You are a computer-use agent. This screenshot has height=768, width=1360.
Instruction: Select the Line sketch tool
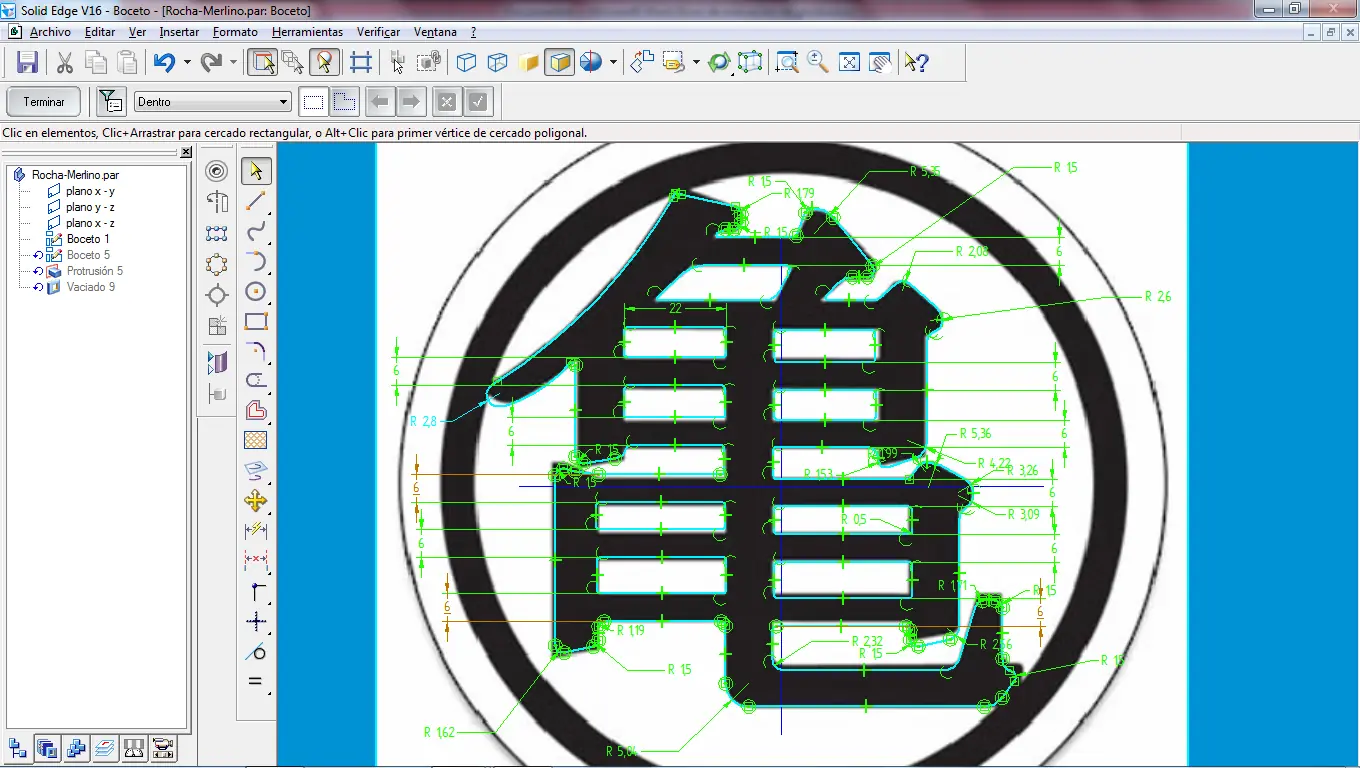(x=256, y=202)
